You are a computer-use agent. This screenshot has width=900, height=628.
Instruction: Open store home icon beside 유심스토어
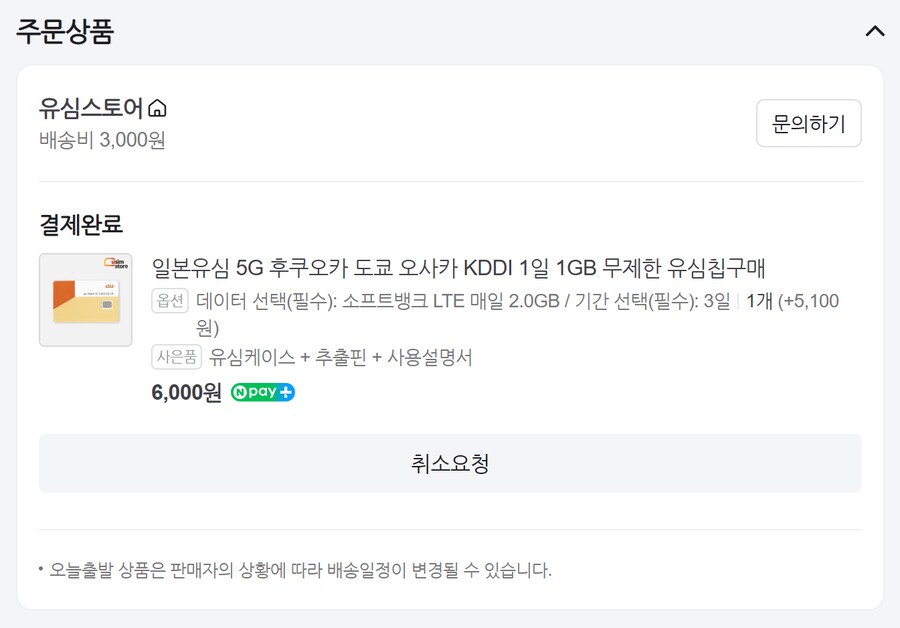point(157,109)
